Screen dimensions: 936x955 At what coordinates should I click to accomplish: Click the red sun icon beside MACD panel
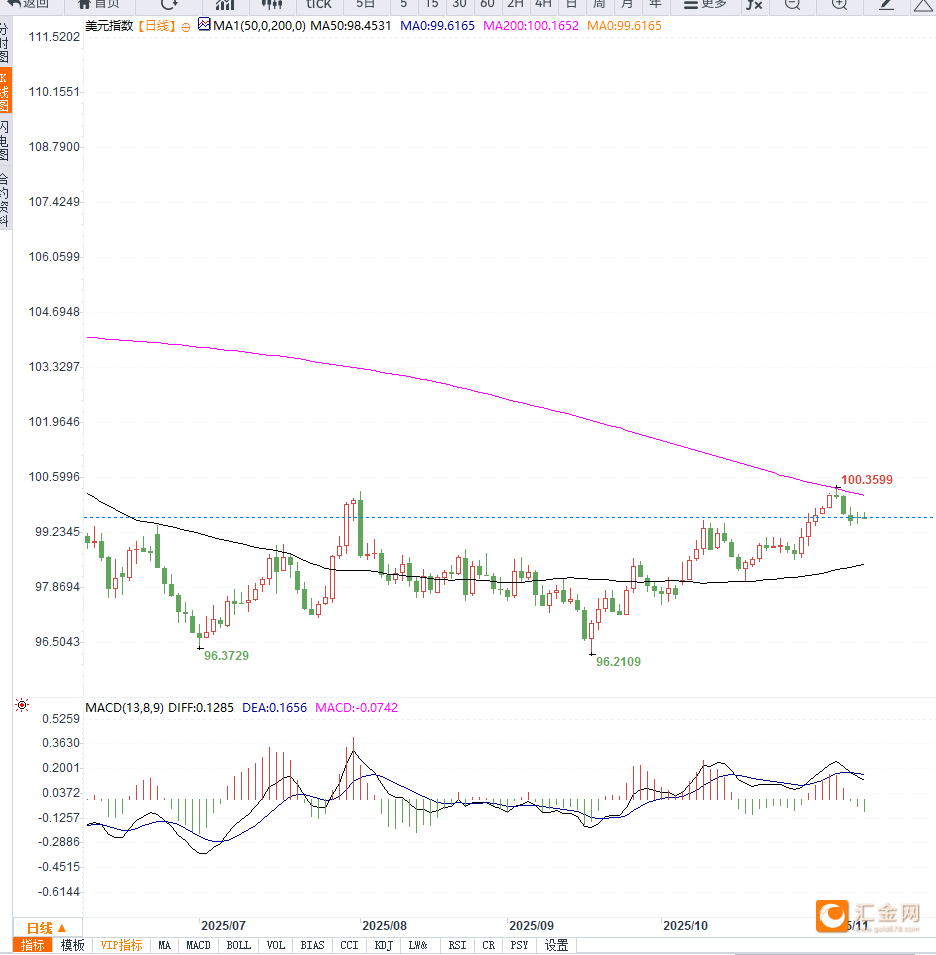22,705
